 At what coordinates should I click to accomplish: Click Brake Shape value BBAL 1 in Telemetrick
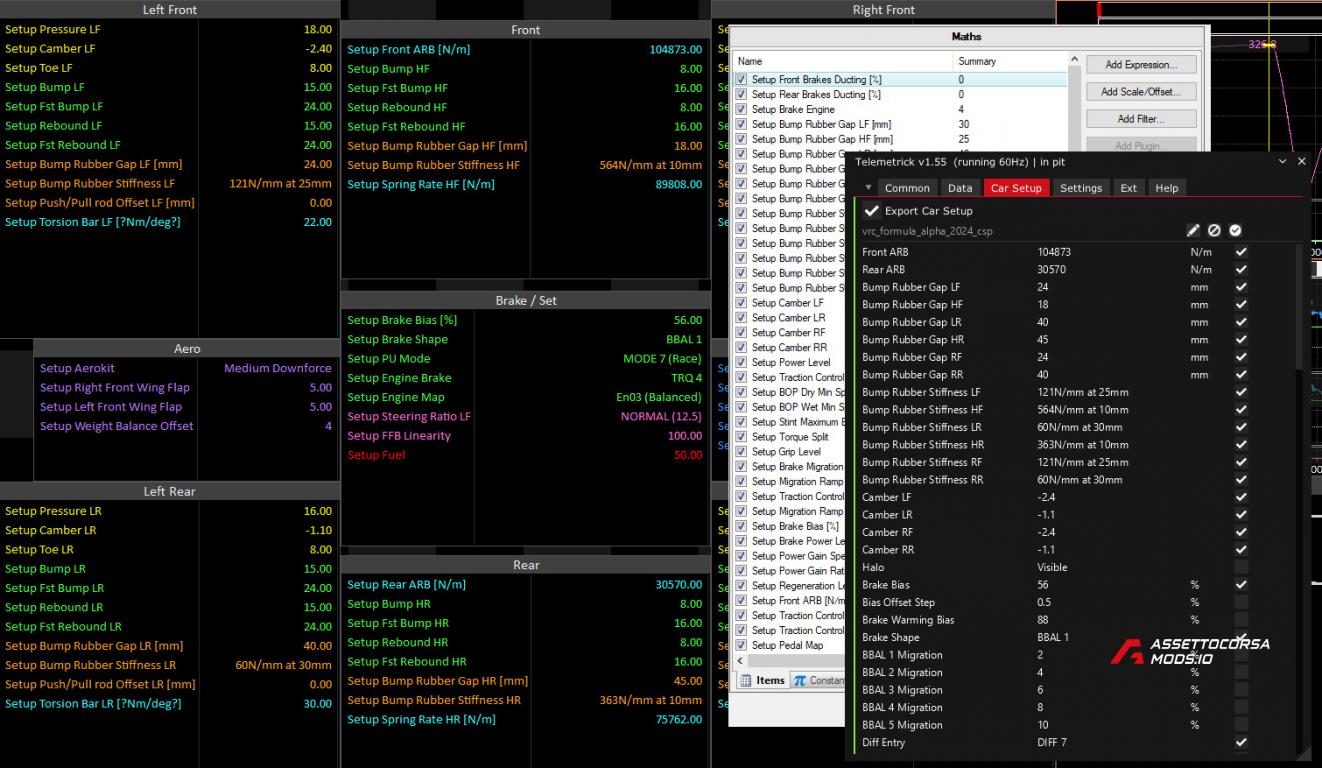(1053, 637)
